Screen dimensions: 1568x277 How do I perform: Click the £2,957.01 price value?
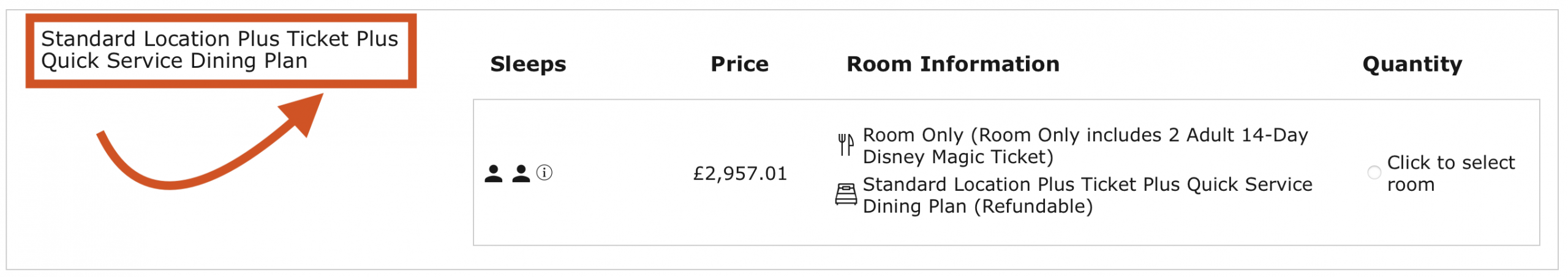(x=740, y=174)
